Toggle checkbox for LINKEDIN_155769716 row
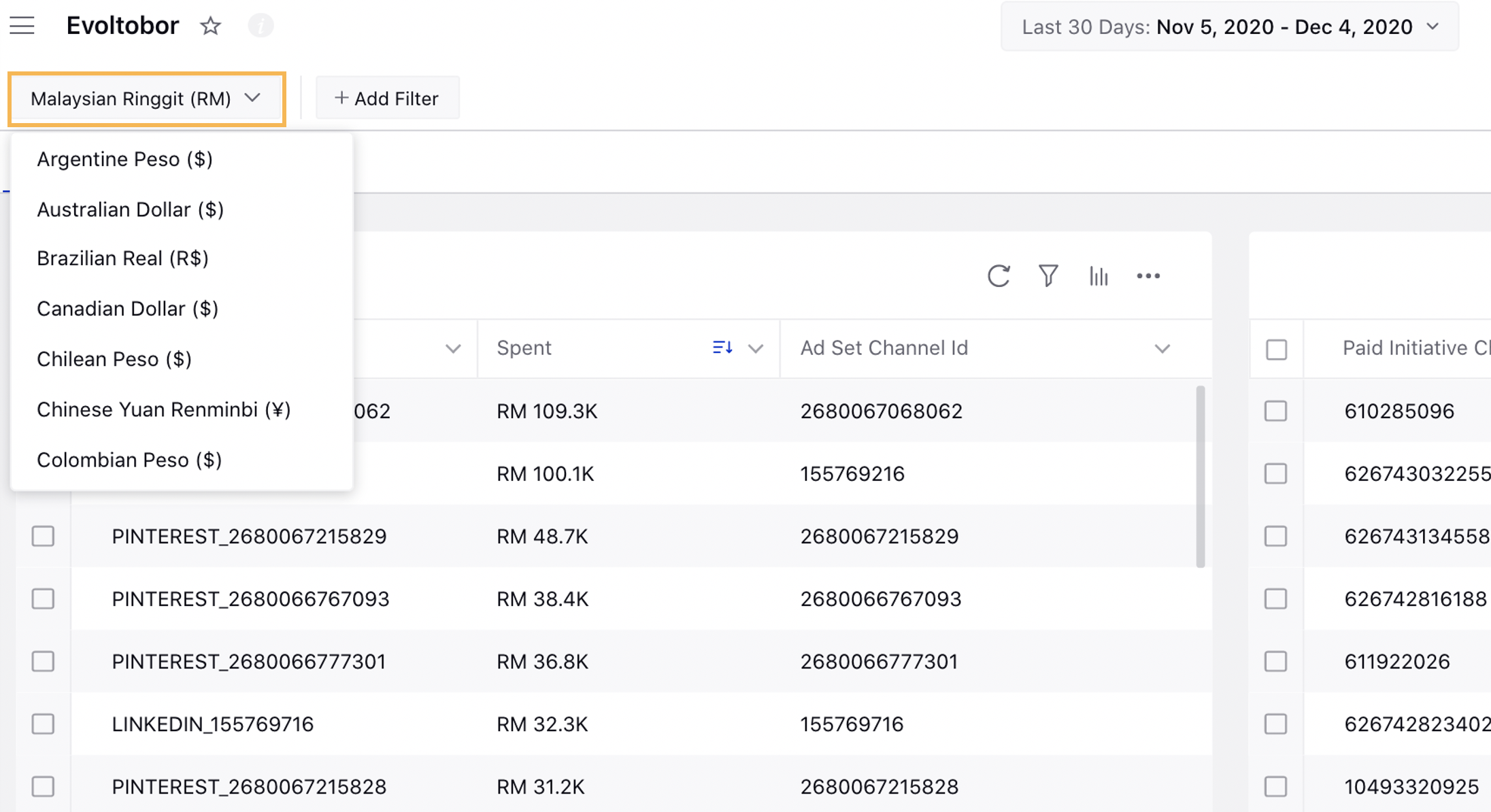This screenshot has width=1491, height=812. click(x=42, y=724)
